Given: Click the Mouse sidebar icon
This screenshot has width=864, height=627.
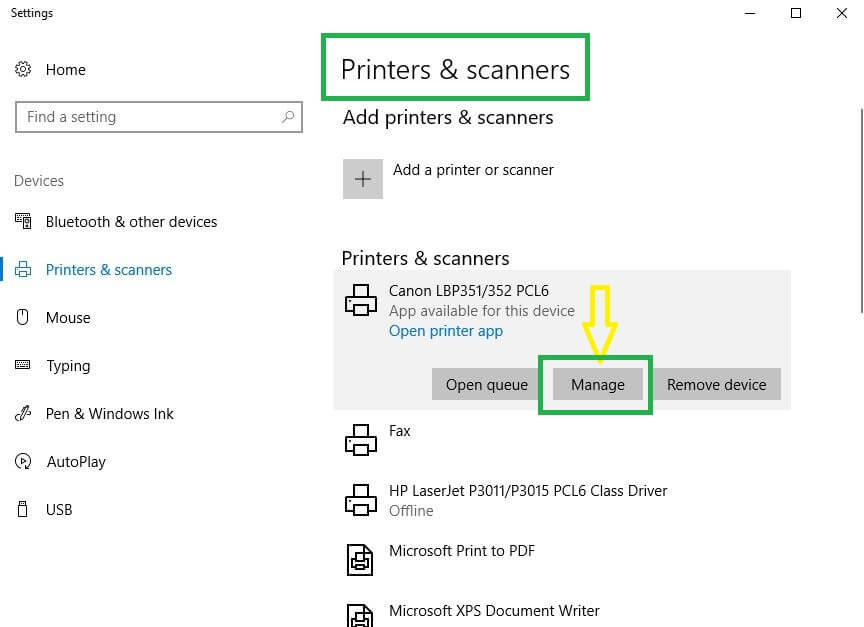Looking at the screenshot, I should 23,317.
